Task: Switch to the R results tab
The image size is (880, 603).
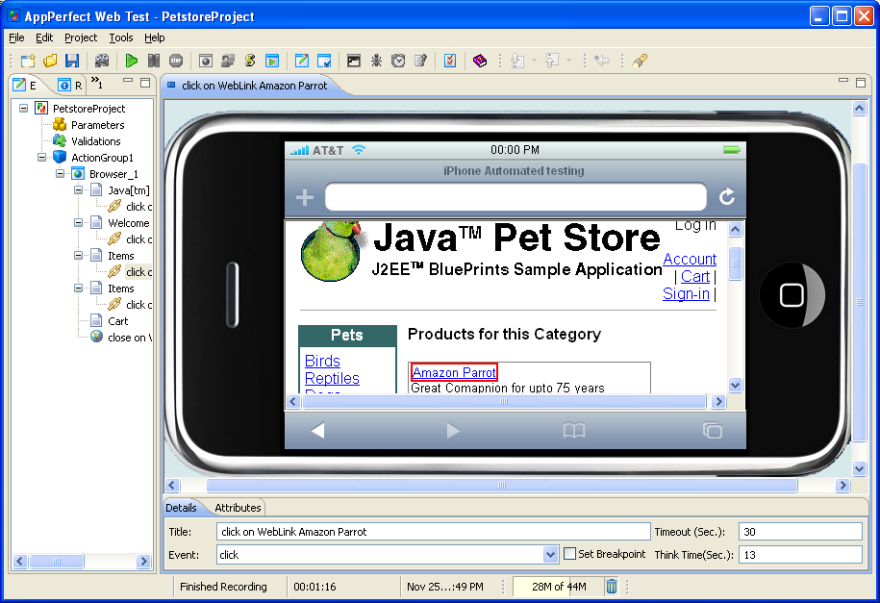Action: coord(71,85)
